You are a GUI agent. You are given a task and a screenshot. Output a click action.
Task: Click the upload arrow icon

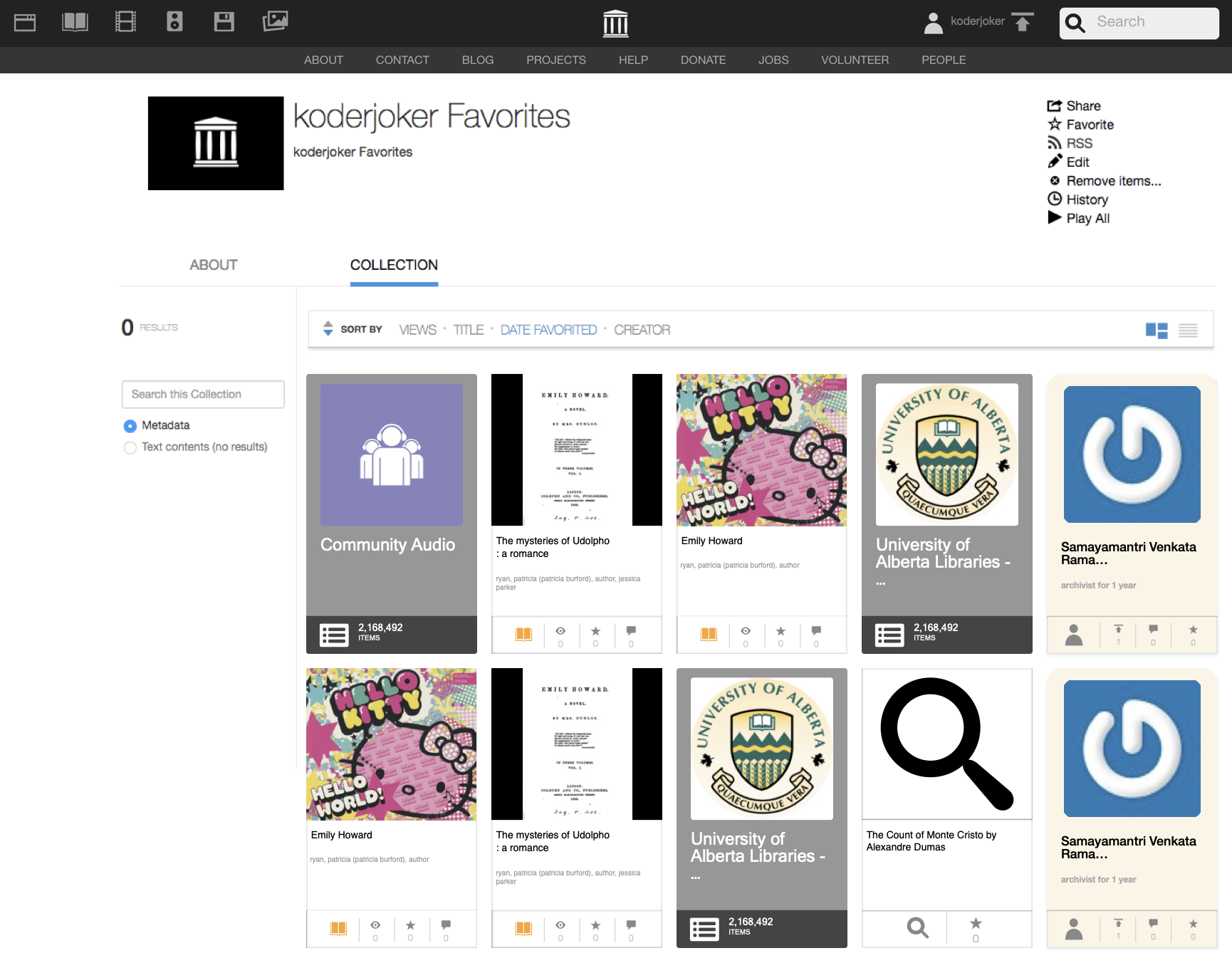click(1023, 22)
